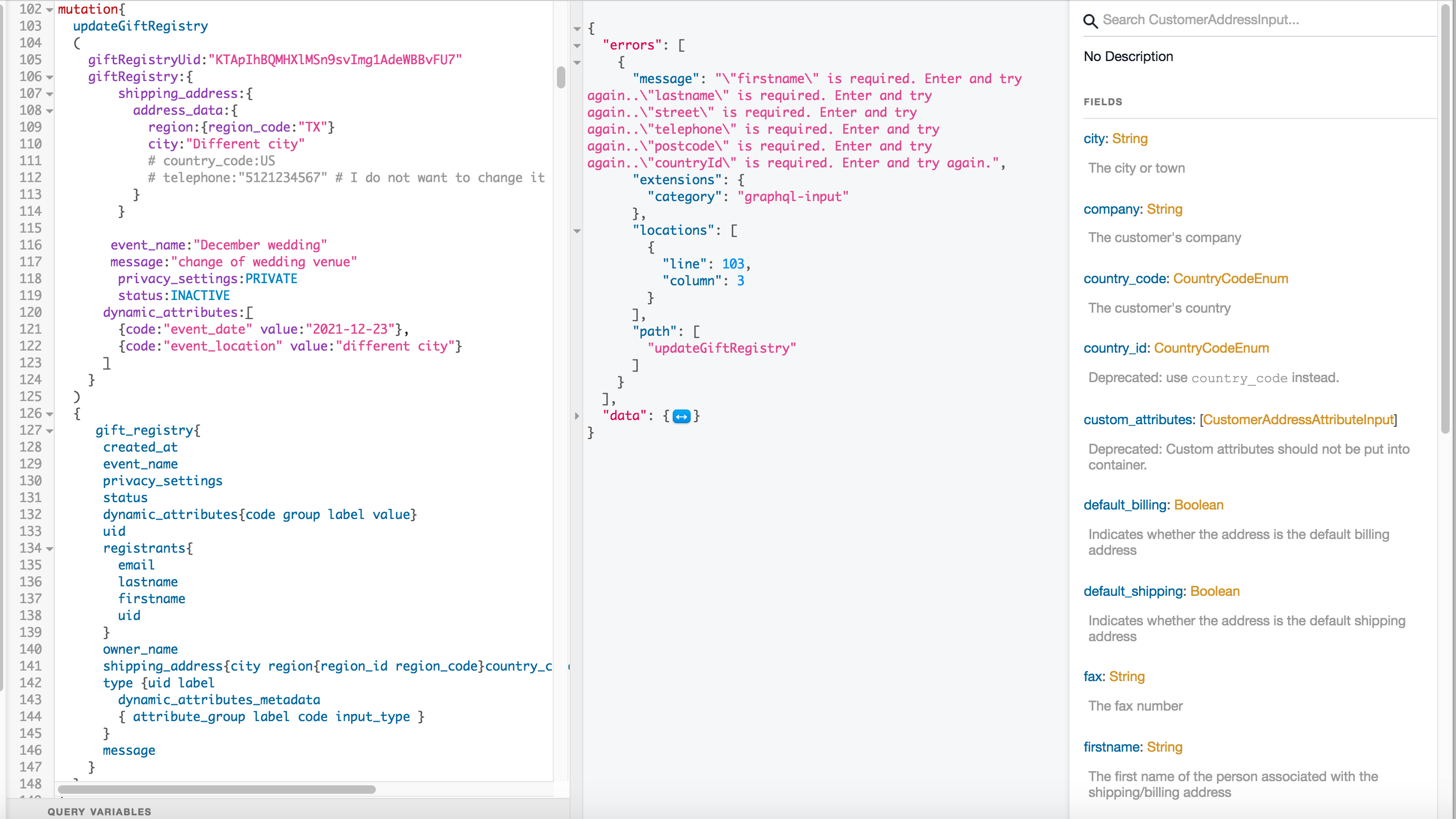Open the QUERY VARIABLES panel header
Screen dimensions: 1456x819
[99, 812]
